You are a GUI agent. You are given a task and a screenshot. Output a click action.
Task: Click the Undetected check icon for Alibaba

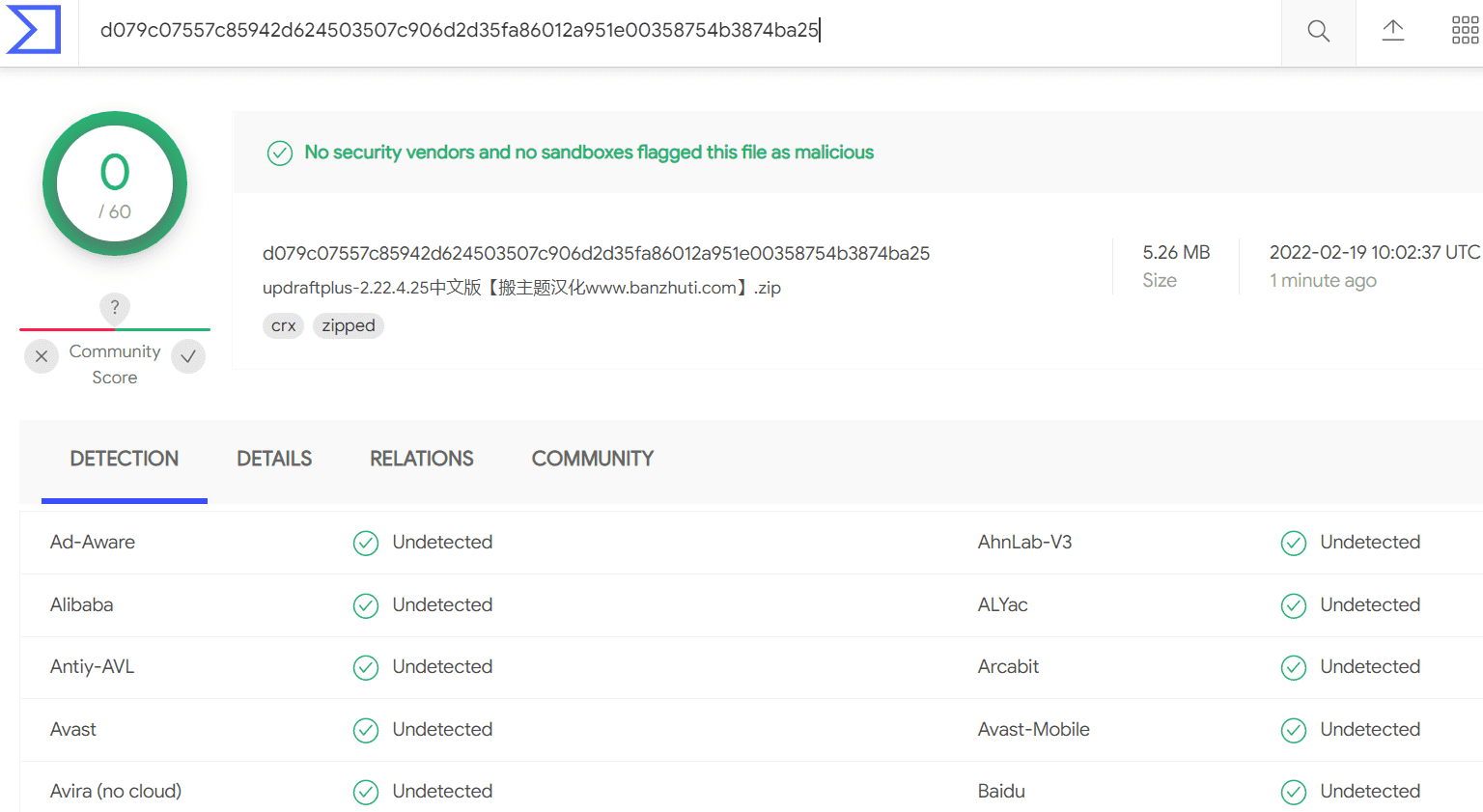pyautogui.click(x=366, y=606)
